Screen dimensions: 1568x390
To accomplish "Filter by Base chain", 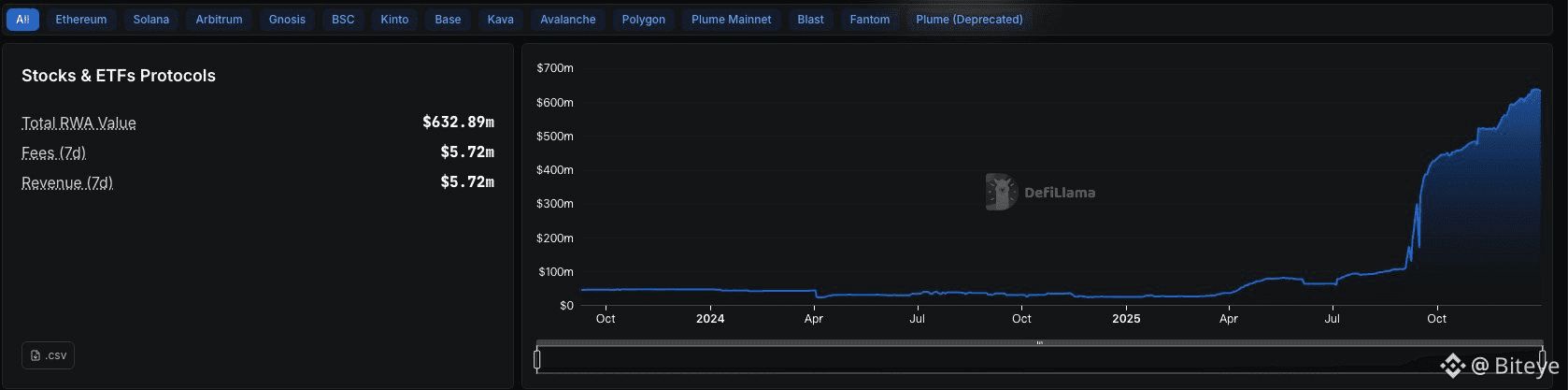I will (x=448, y=19).
